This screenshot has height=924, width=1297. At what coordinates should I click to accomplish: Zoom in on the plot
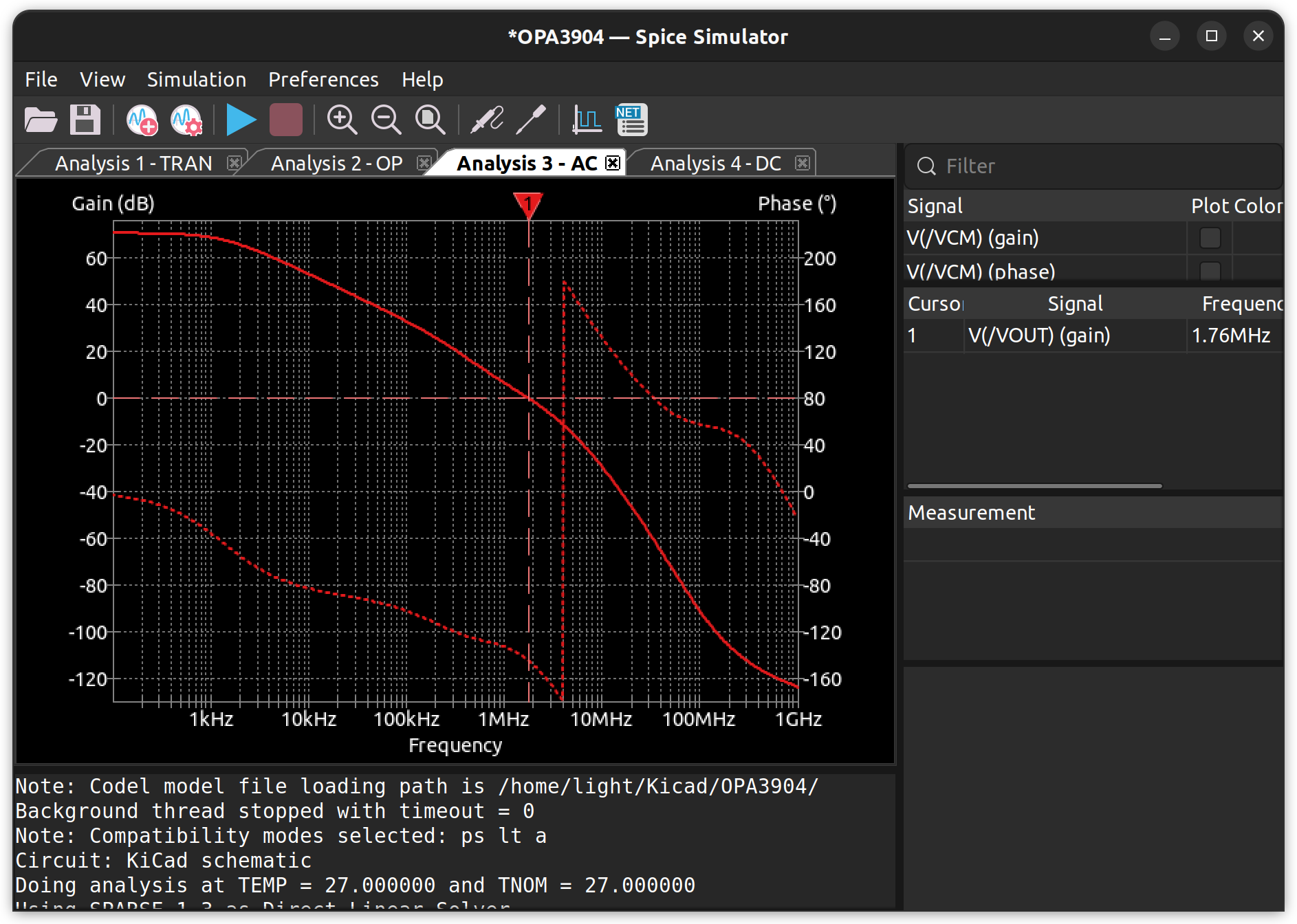[x=342, y=120]
